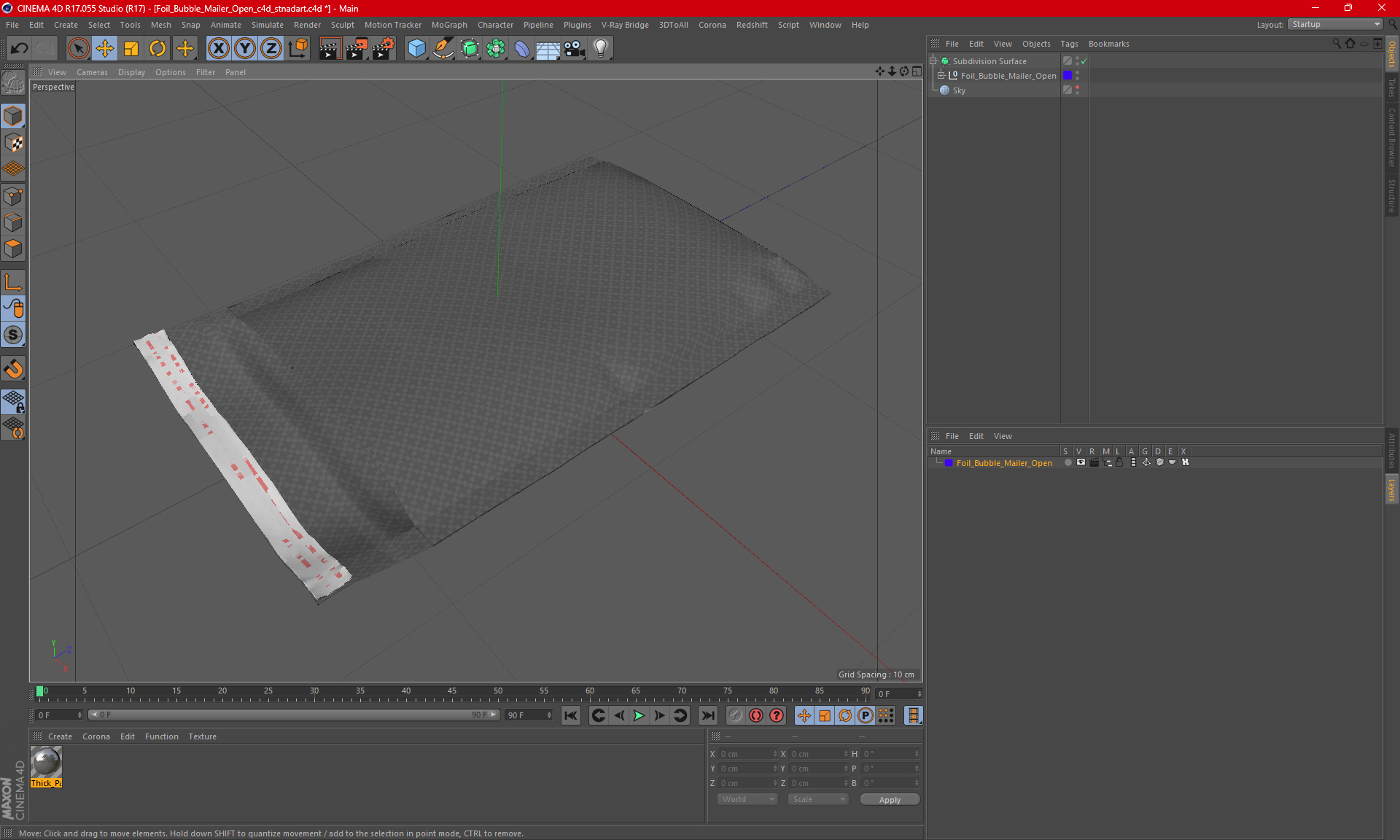
Task: Add a Camera object
Action: coord(575,48)
